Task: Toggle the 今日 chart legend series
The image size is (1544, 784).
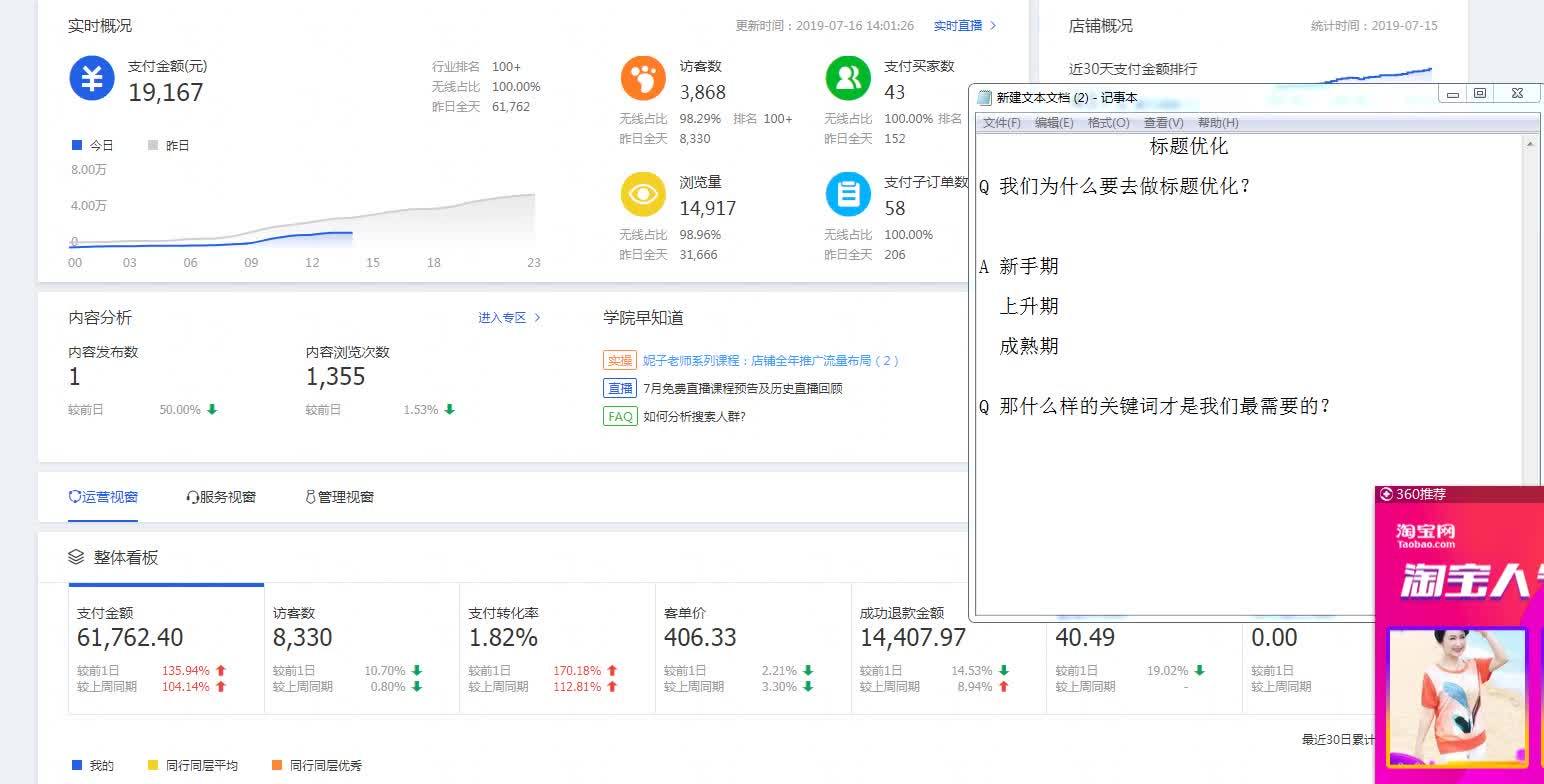Action: coord(93,145)
